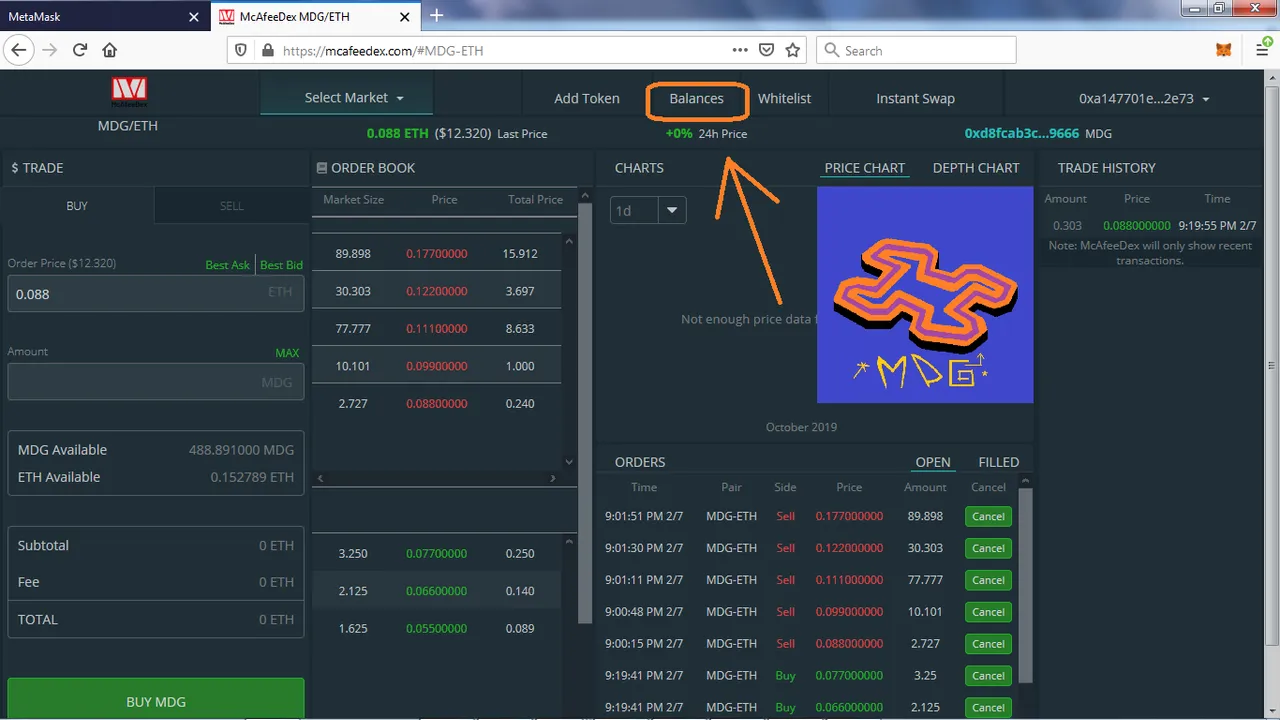Go to browser home page
Viewport: 1280px width, 720px height.
coord(110,50)
